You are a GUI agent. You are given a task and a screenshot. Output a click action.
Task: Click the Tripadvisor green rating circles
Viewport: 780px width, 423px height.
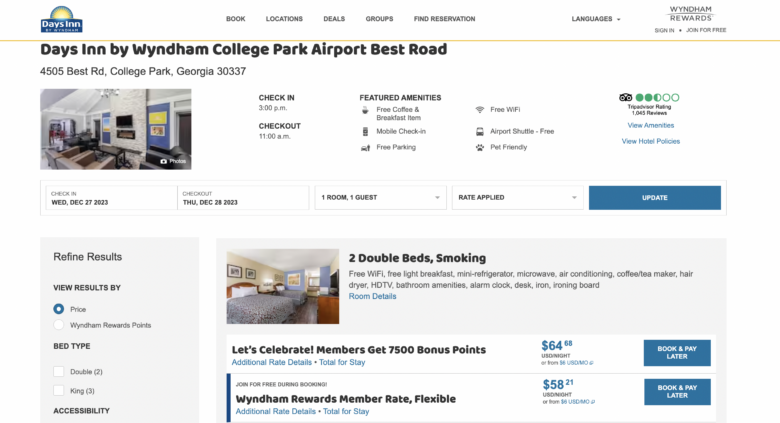657,98
